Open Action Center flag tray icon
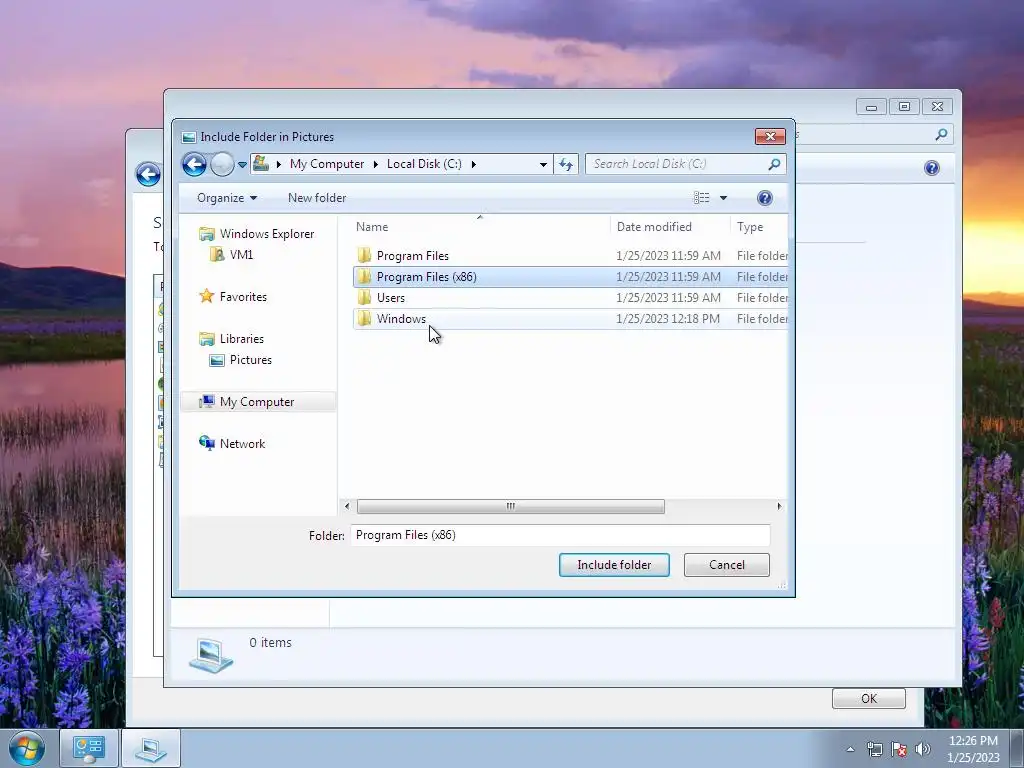 coord(899,749)
